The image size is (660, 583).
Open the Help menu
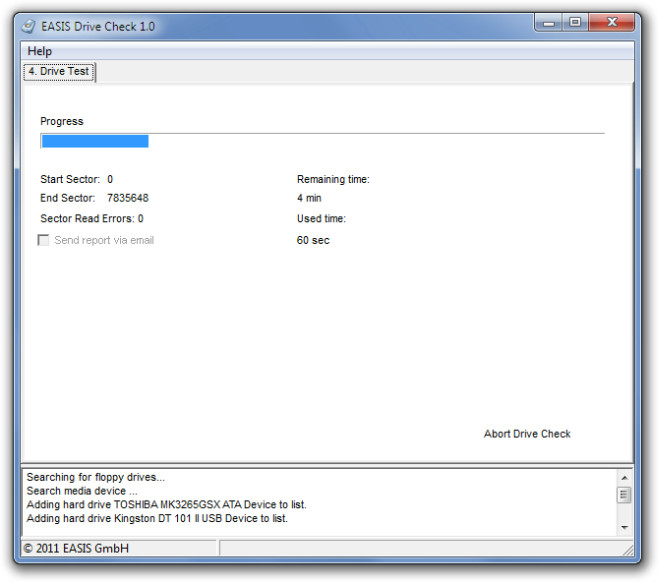40,51
